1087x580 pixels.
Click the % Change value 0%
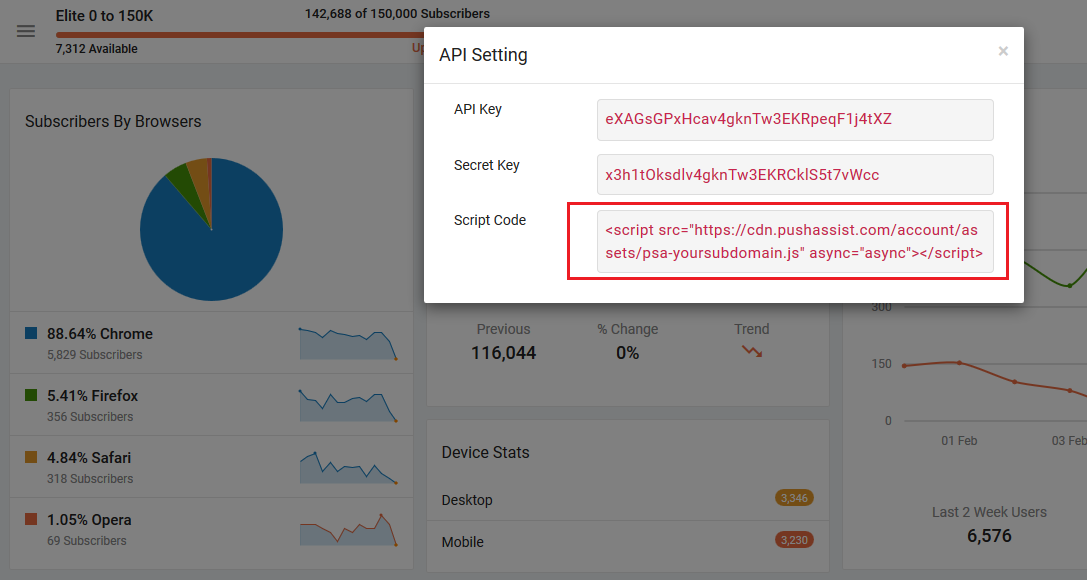[x=627, y=353]
